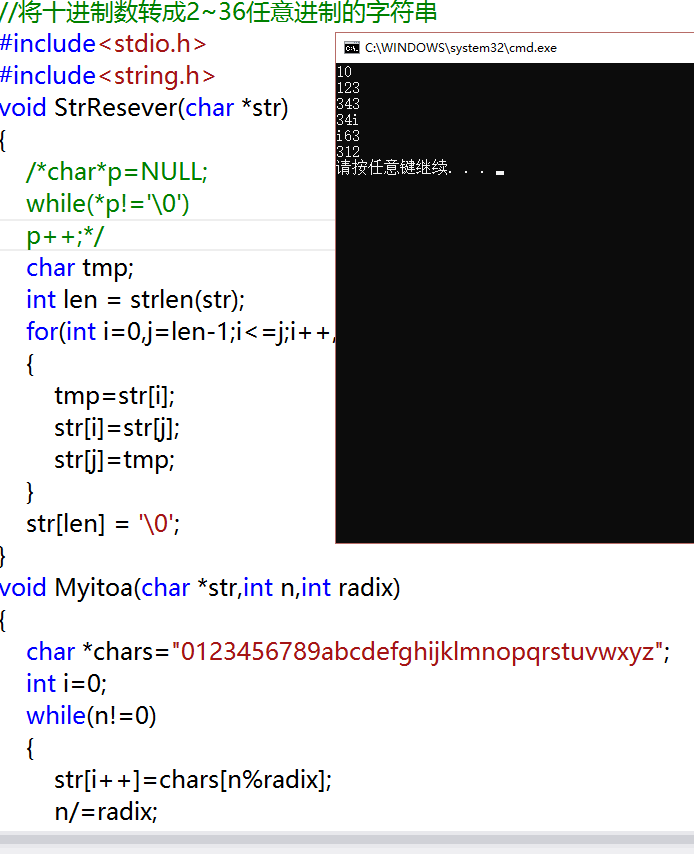Image resolution: width=694 pixels, height=854 pixels.
Task: Click console output line 123
Action: (348, 88)
